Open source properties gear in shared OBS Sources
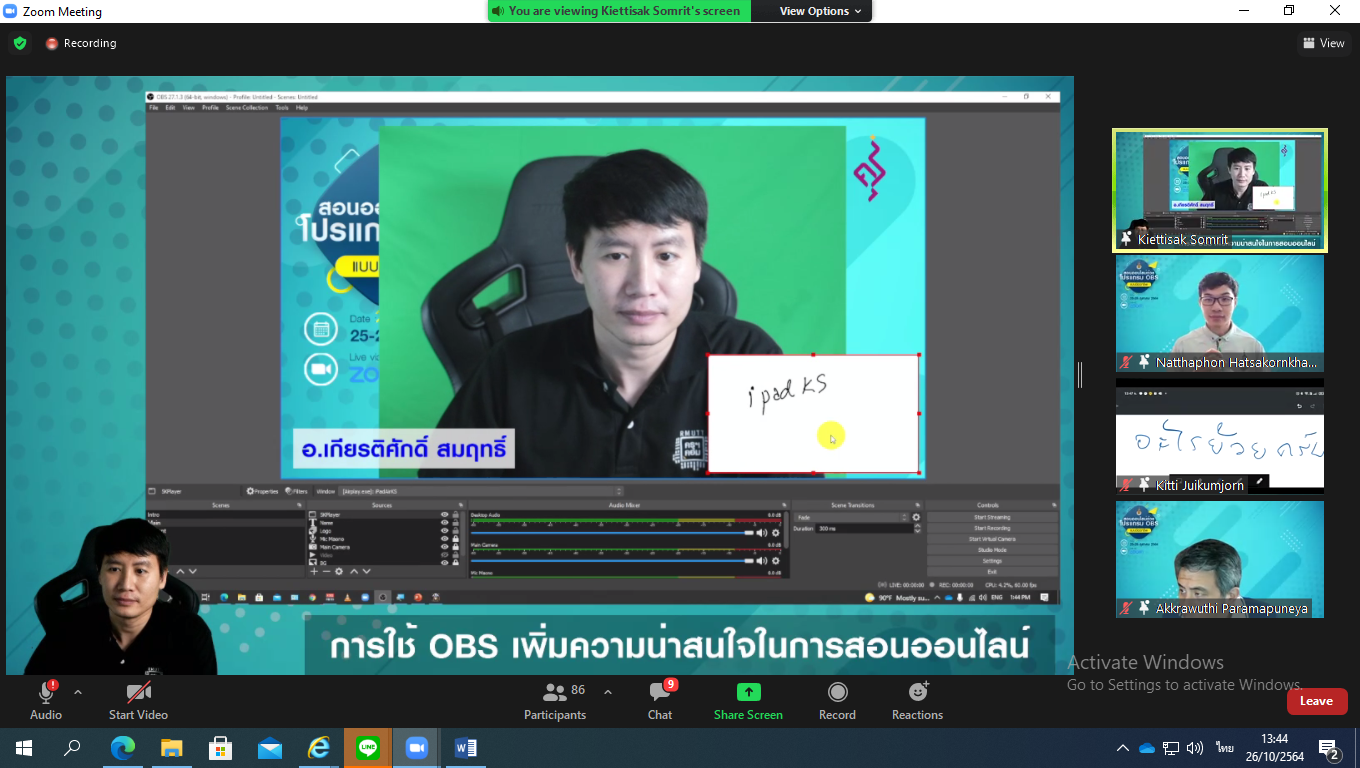This screenshot has width=1360, height=768. coord(339,571)
